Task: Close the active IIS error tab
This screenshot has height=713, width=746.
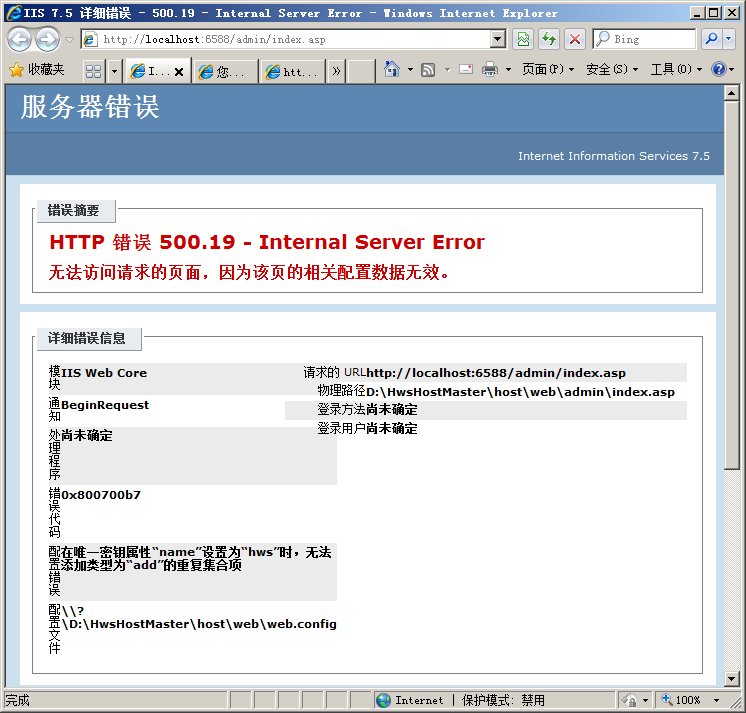Action: 179,72
